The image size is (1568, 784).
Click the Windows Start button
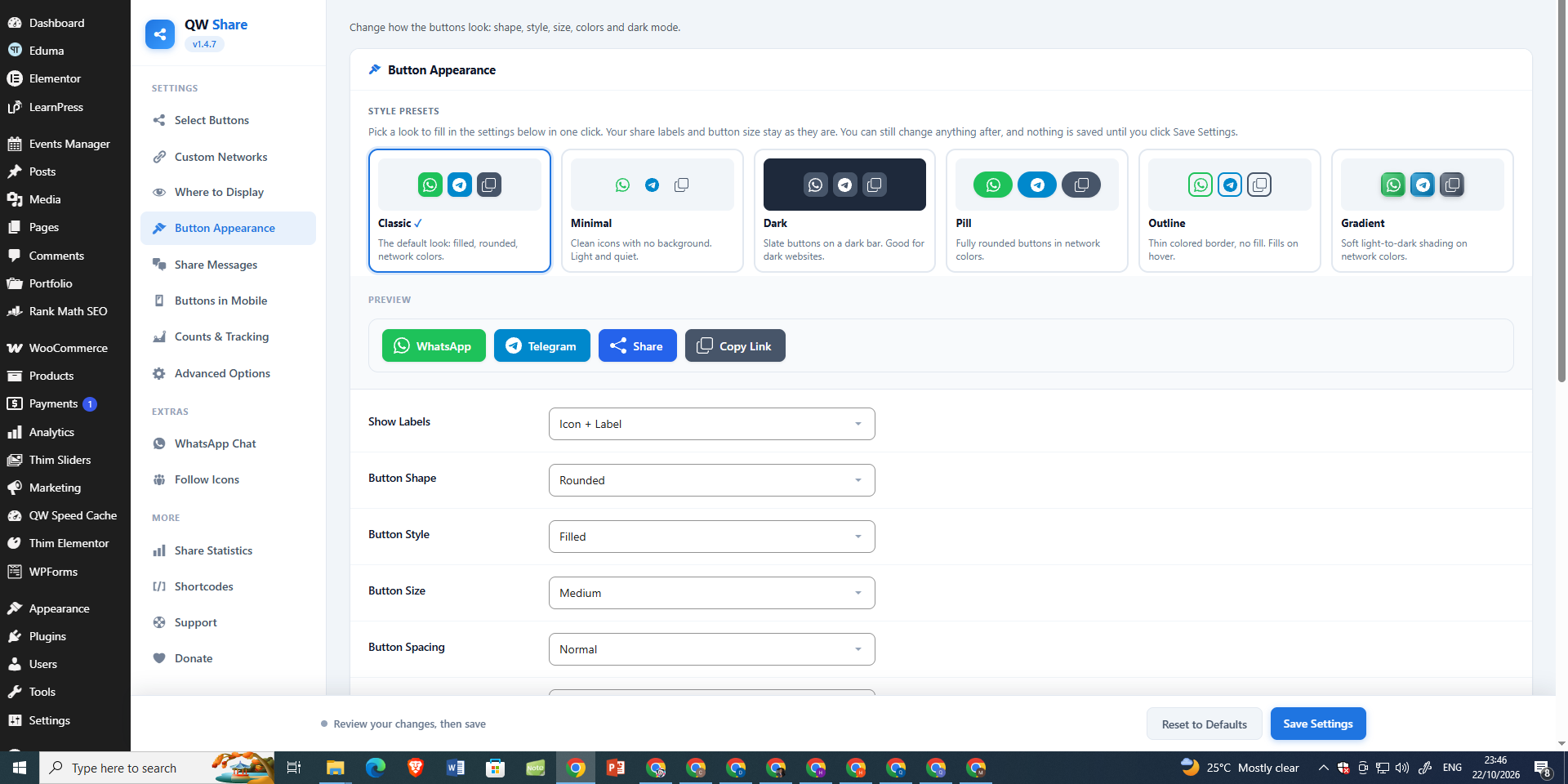[20, 768]
